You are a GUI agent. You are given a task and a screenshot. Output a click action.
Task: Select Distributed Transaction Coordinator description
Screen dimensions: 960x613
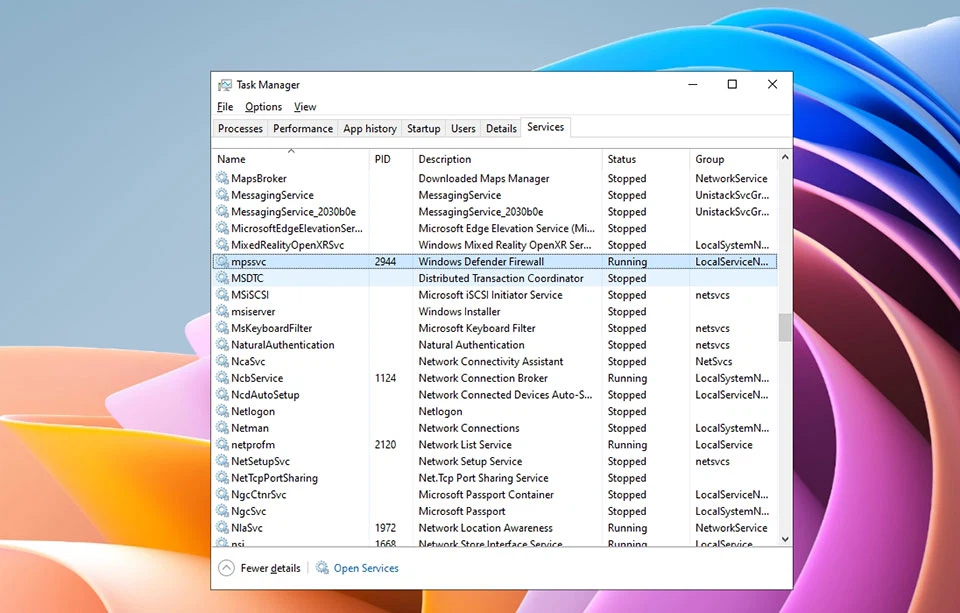pos(501,278)
